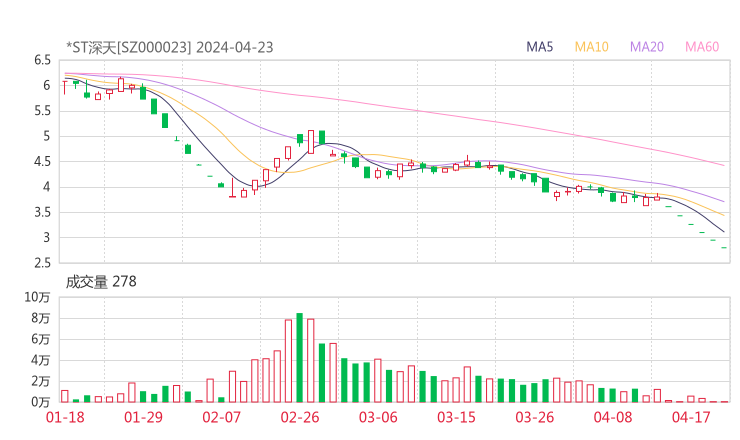
Task: Click the 0万 volume axis value
Action: pyautogui.click(x=41, y=402)
